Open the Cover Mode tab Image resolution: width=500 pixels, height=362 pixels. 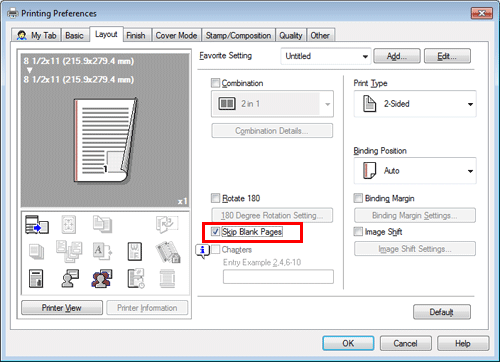176,35
